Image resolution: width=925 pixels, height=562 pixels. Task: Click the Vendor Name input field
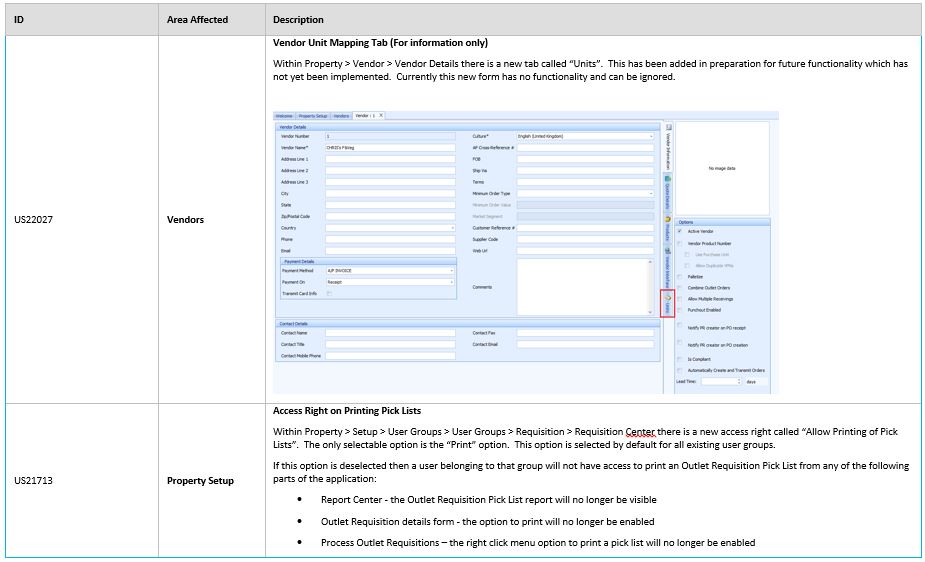click(390, 147)
